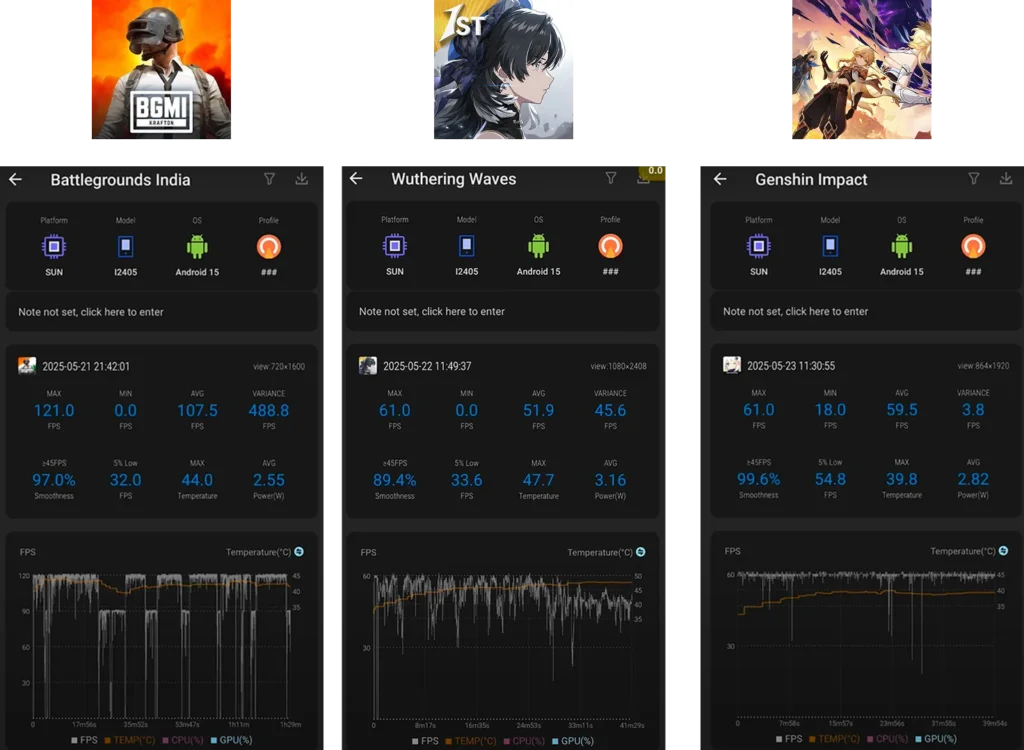The height and width of the screenshot is (750, 1024).
Task: Open filter in Battlegrounds India report
Action: 269,179
